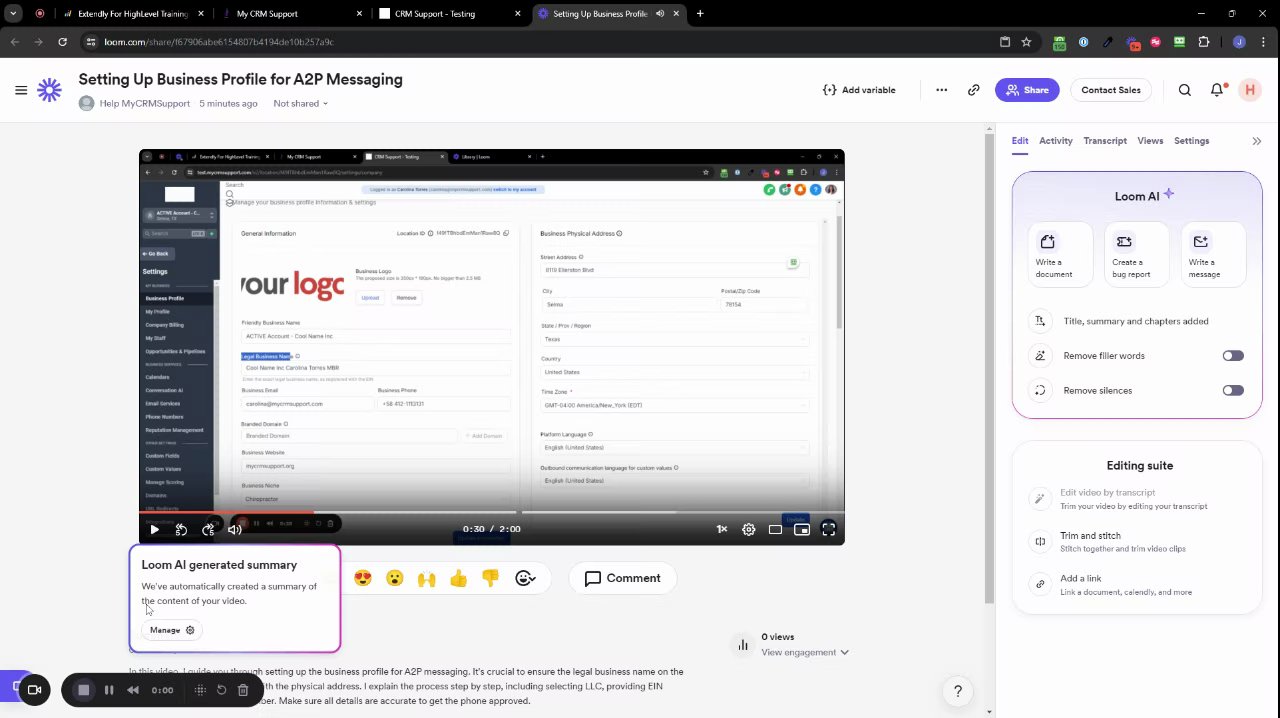Expand View engagement dropdown
Screen dimensions: 1280x718
coord(805,653)
